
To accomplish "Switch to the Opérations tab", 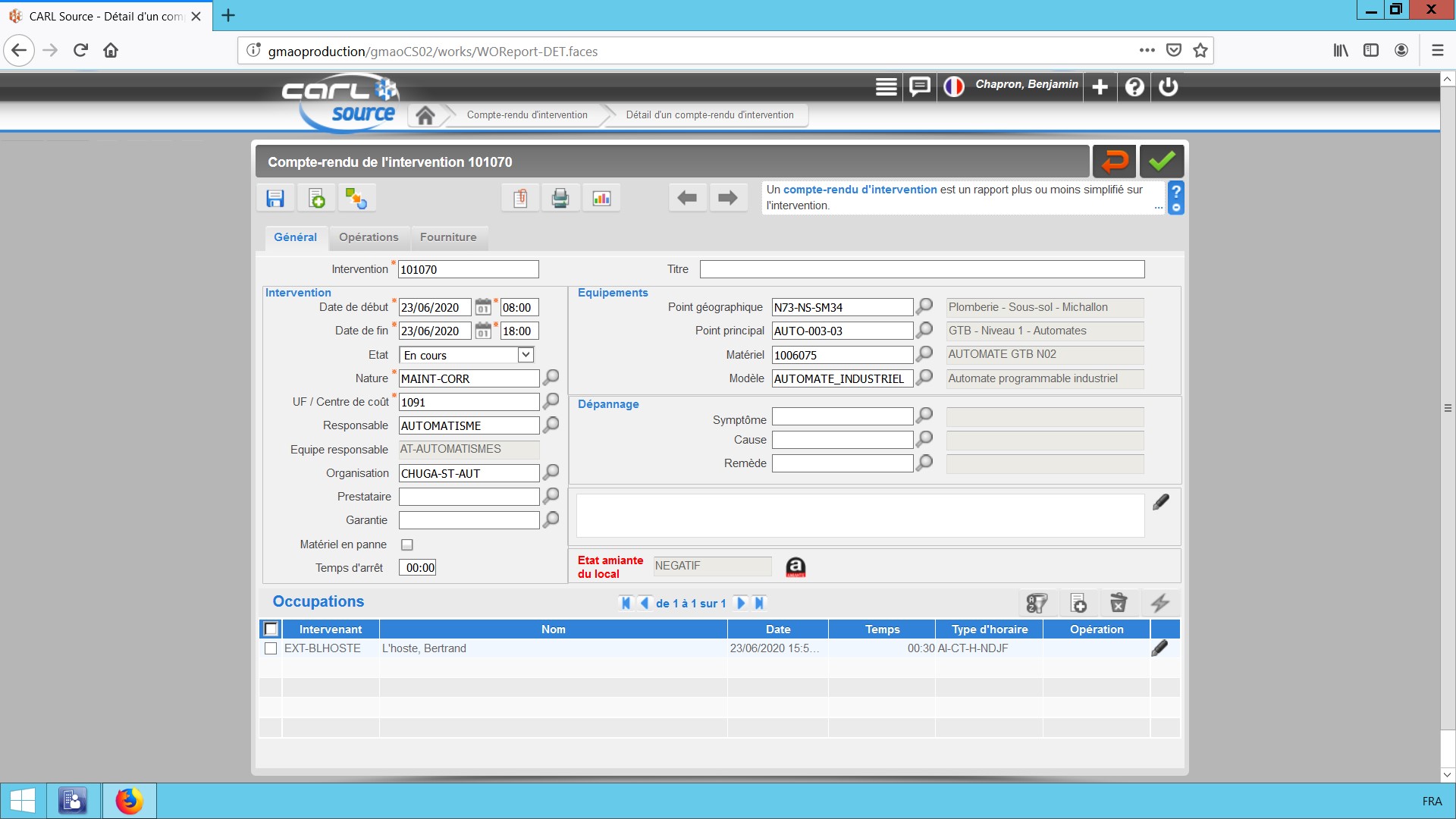I will tap(369, 237).
